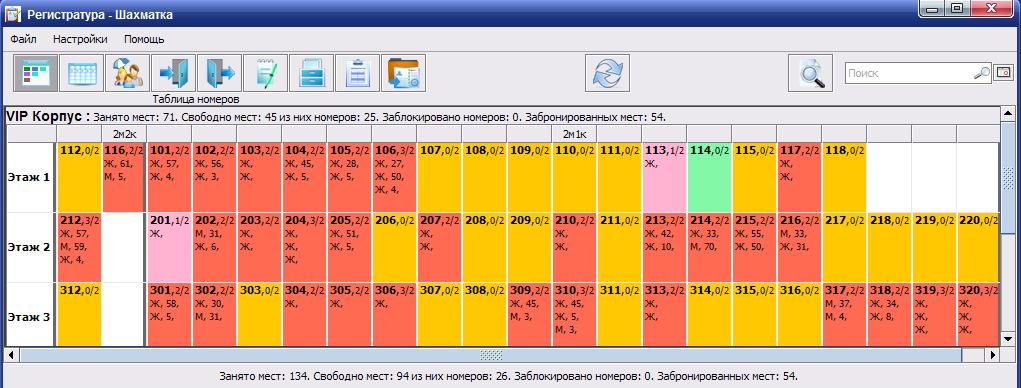Click the check-in door arrow icon

(x=173, y=73)
